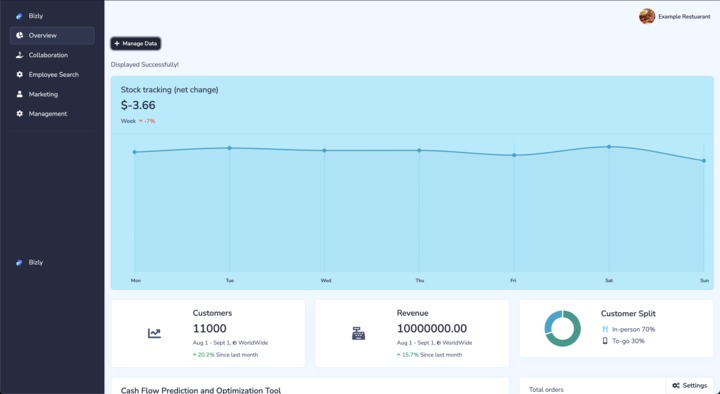This screenshot has height=394, width=720.
Task: Click the $-3.66 stock value
Action: (138, 105)
